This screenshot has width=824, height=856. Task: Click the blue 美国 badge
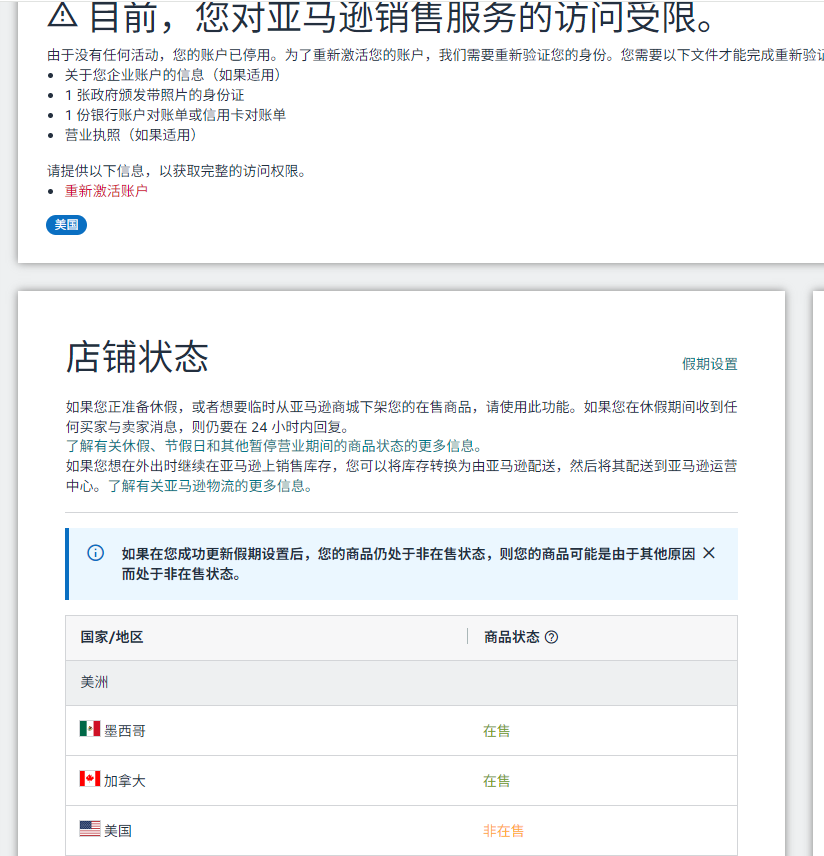coord(66,225)
